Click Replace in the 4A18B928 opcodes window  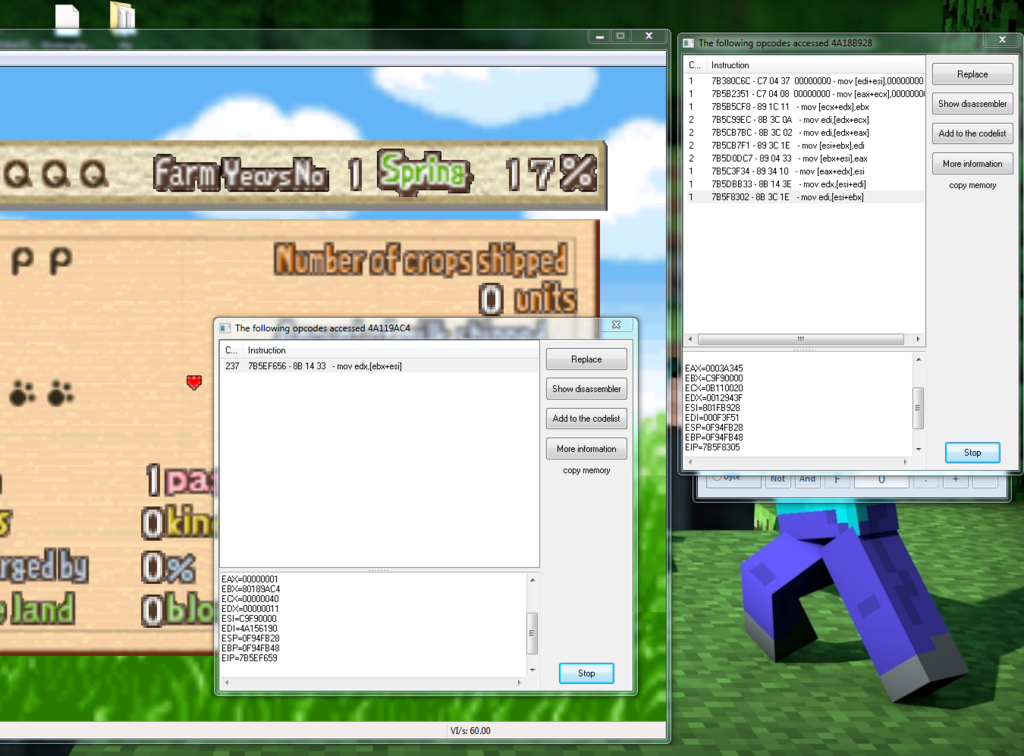pyautogui.click(x=972, y=74)
